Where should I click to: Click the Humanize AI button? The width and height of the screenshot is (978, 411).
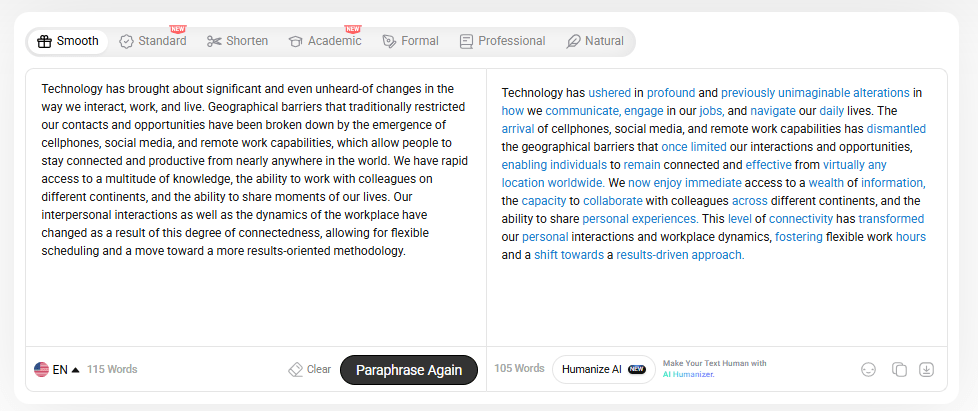point(604,369)
